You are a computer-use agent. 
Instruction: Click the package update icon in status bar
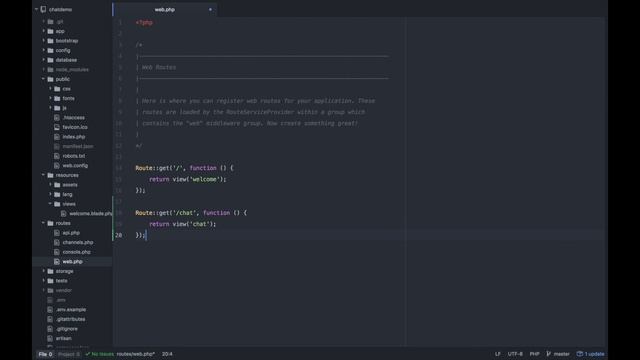click(580, 354)
